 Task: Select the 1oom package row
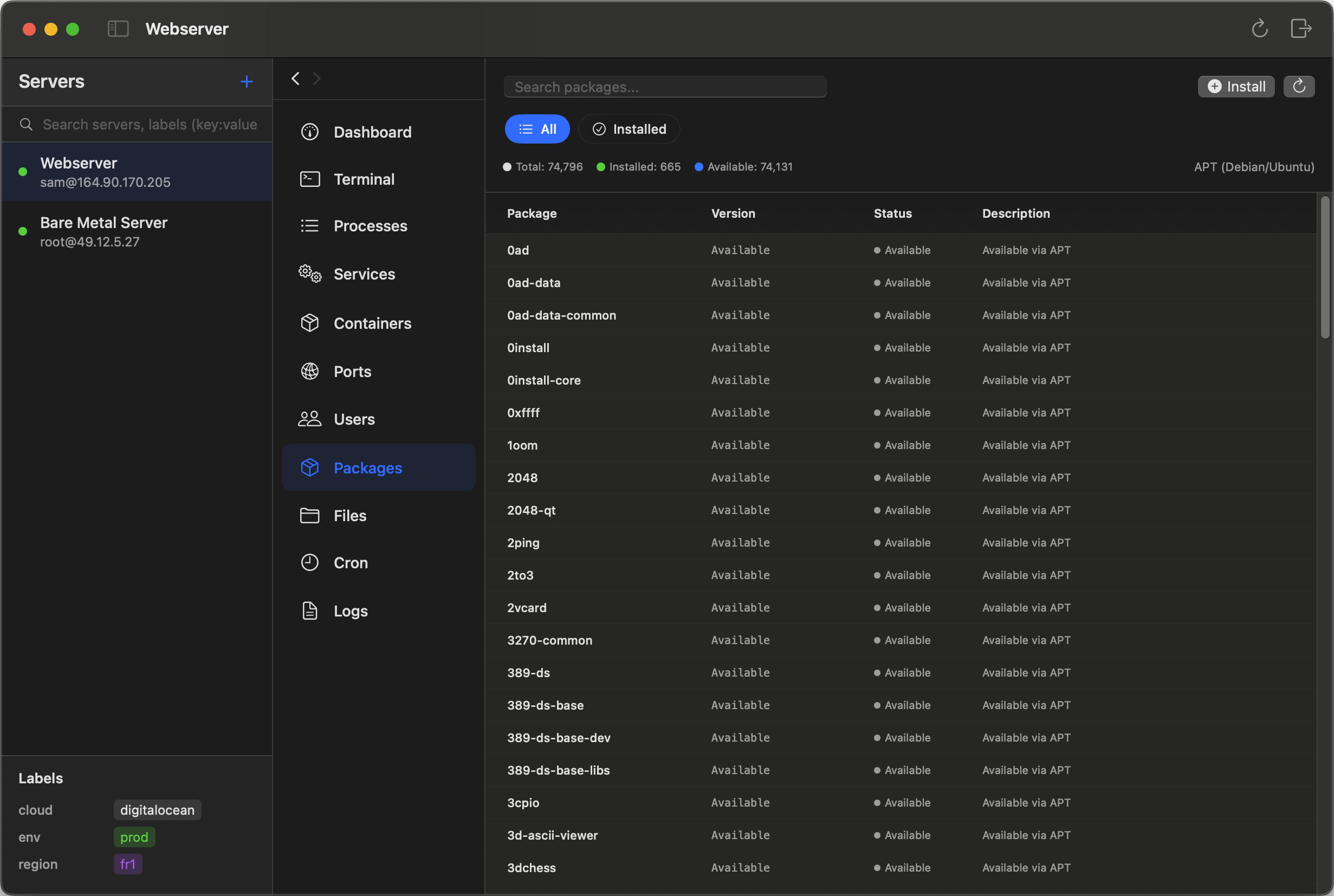(901, 445)
